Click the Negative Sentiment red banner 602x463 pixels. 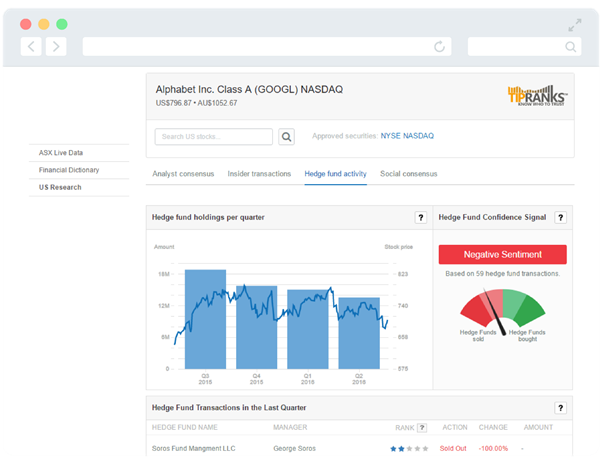click(x=503, y=255)
